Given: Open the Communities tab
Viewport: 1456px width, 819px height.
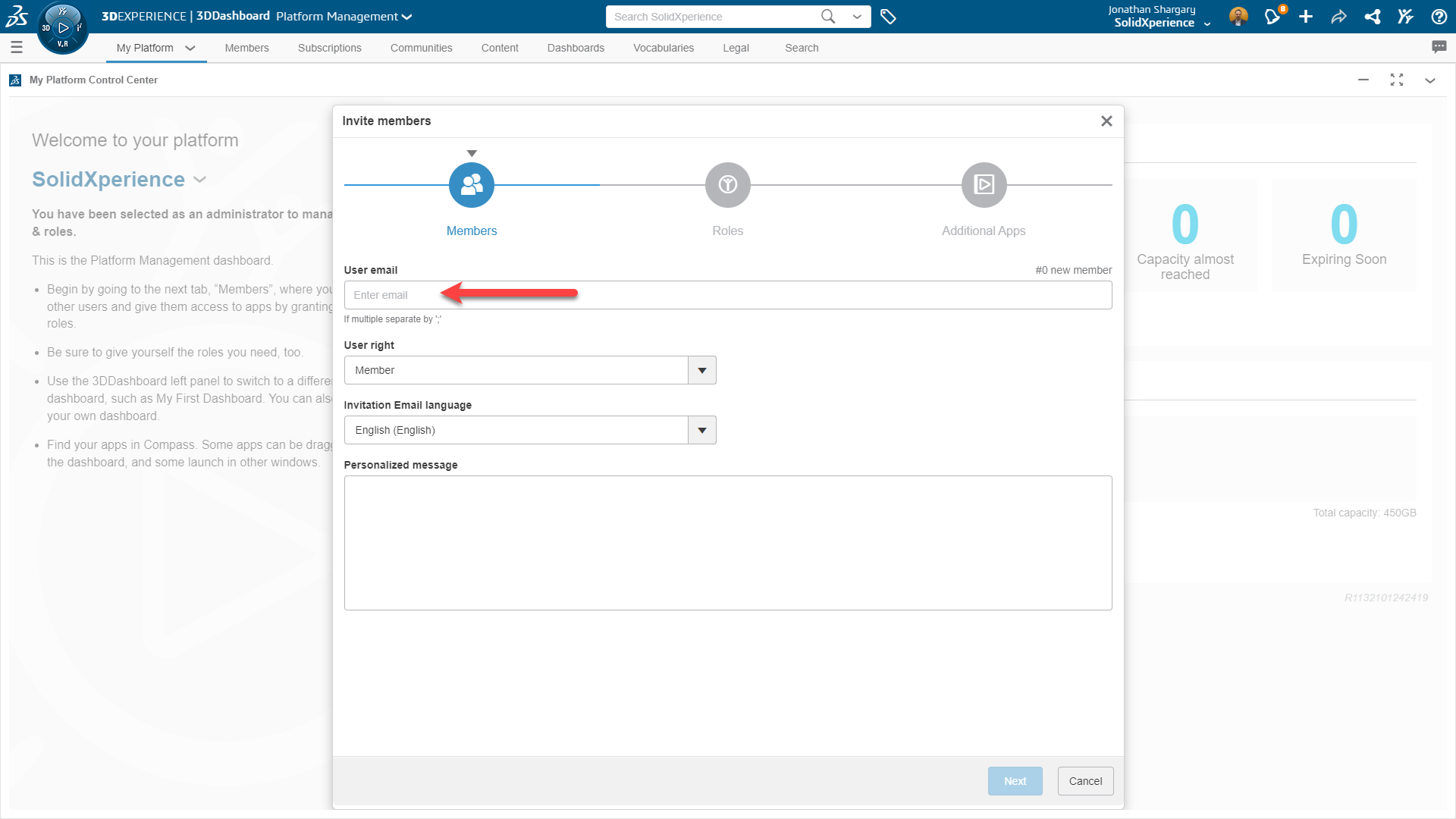Looking at the screenshot, I should click(421, 48).
